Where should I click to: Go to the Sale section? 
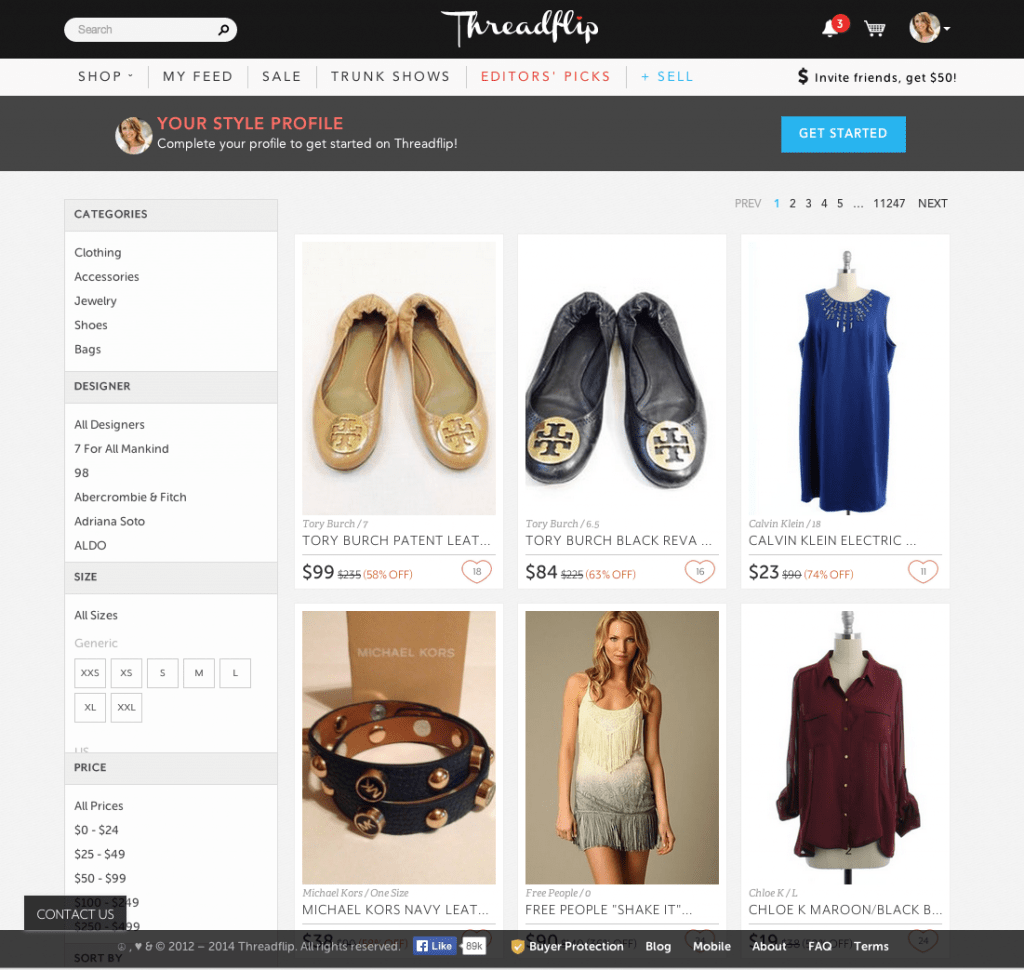tap(281, 76)
